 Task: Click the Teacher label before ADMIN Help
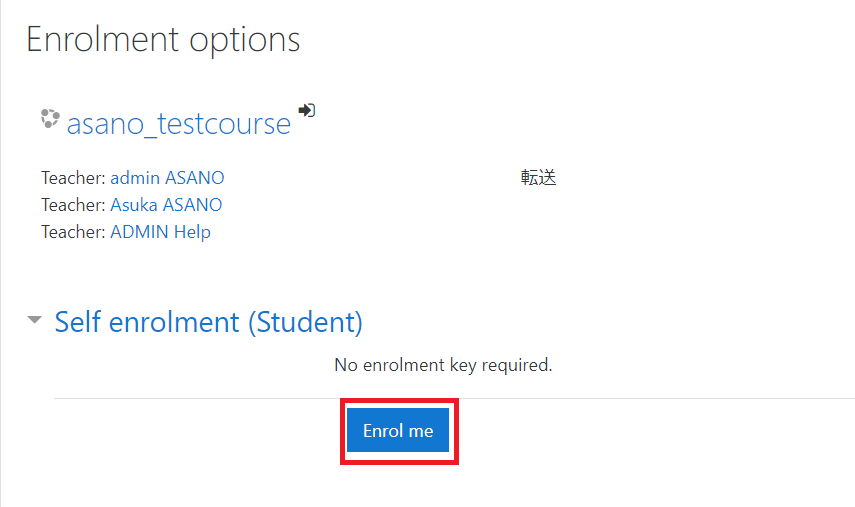73,232
